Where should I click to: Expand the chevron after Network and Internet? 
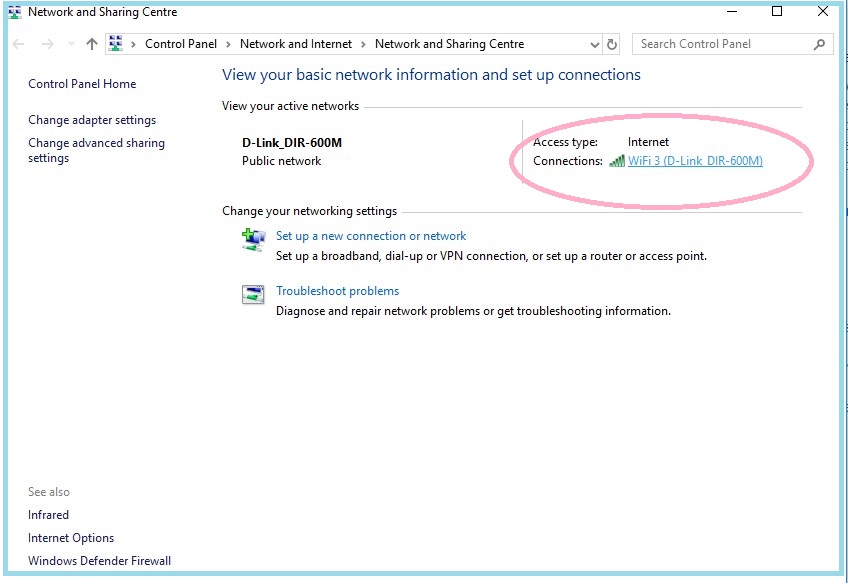pyautogui.click(x=363, y=44)
